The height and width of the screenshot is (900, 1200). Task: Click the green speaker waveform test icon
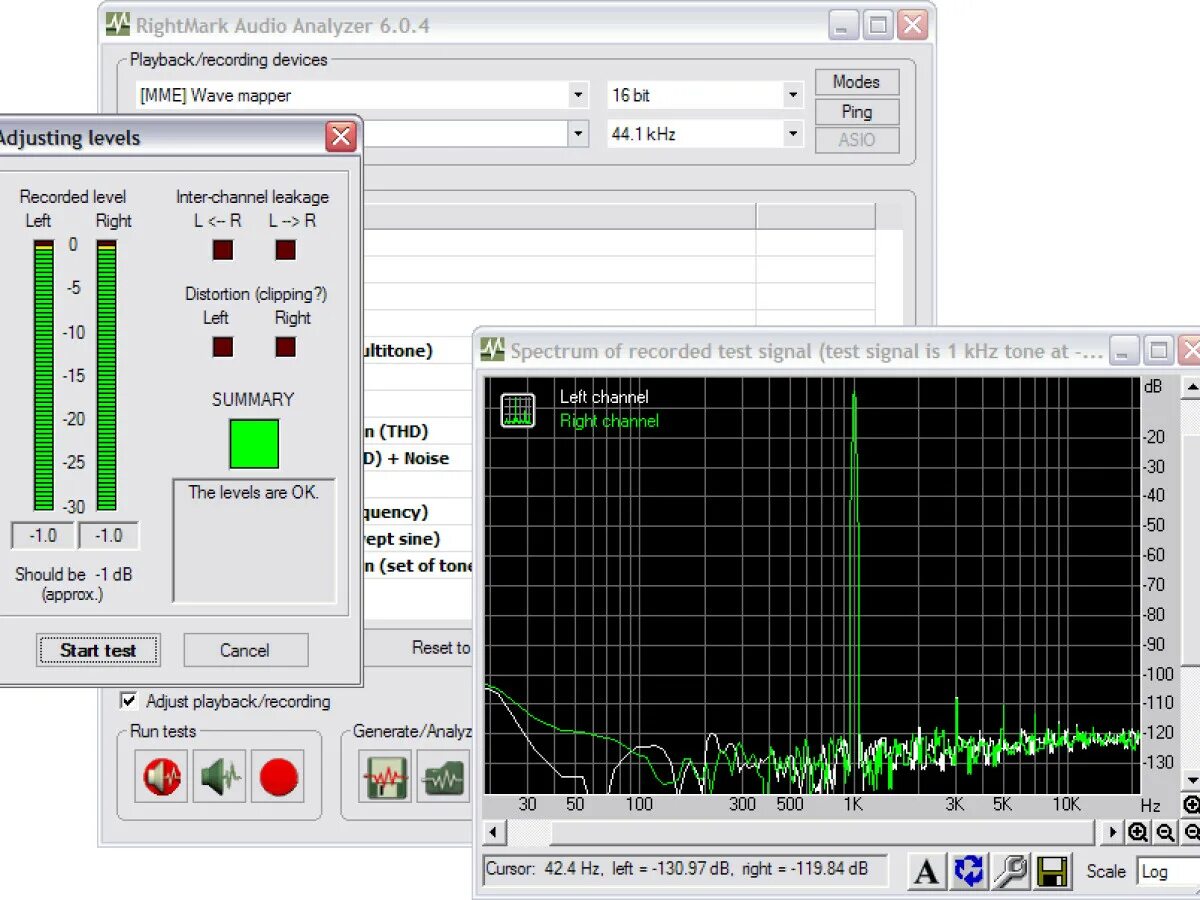220,776
